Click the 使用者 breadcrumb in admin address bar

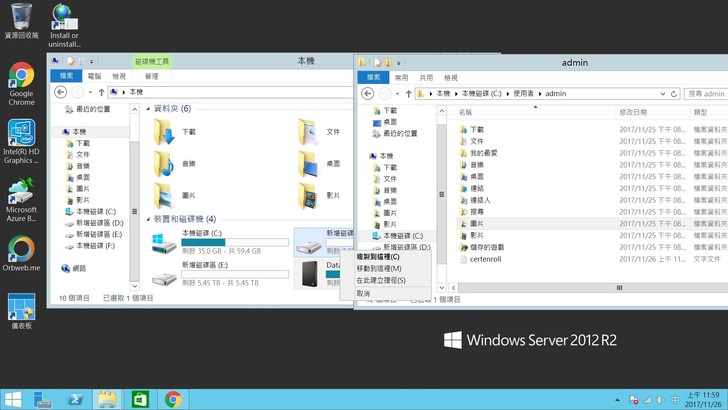523,94
